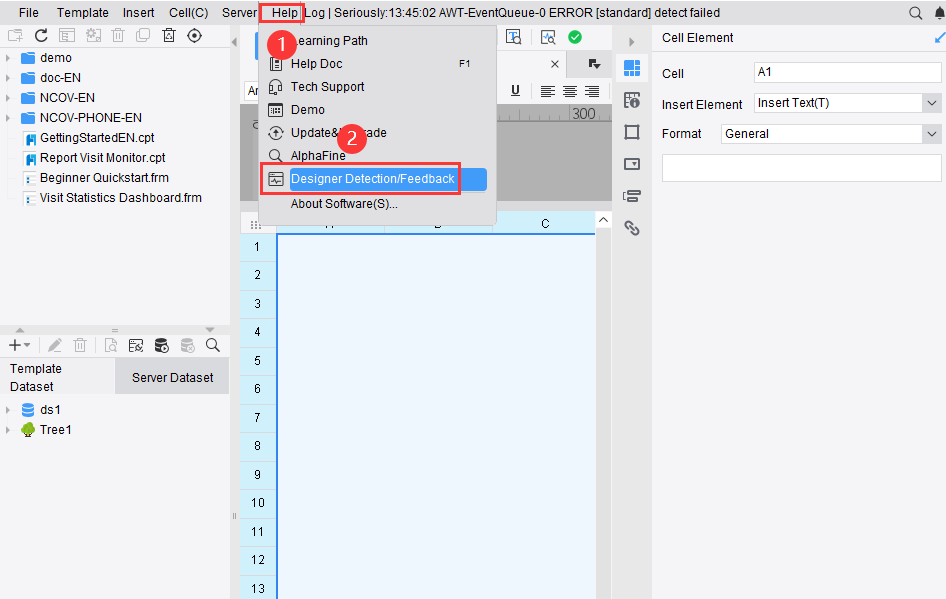Screen dimensions: 946x599
Task: Collapse the left panel with arrow
Action: (234, 42)
